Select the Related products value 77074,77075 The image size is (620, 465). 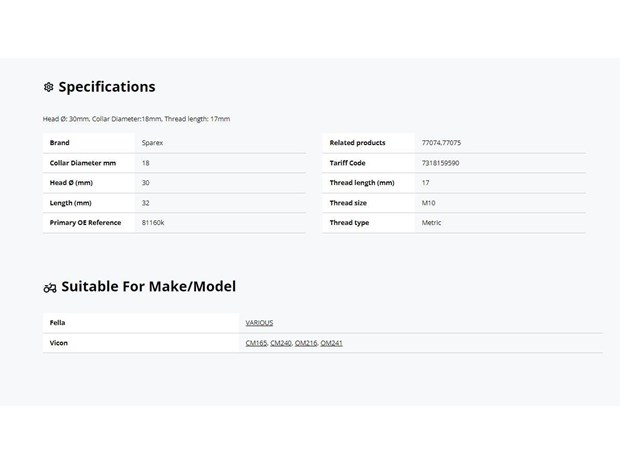coord(441,143)
